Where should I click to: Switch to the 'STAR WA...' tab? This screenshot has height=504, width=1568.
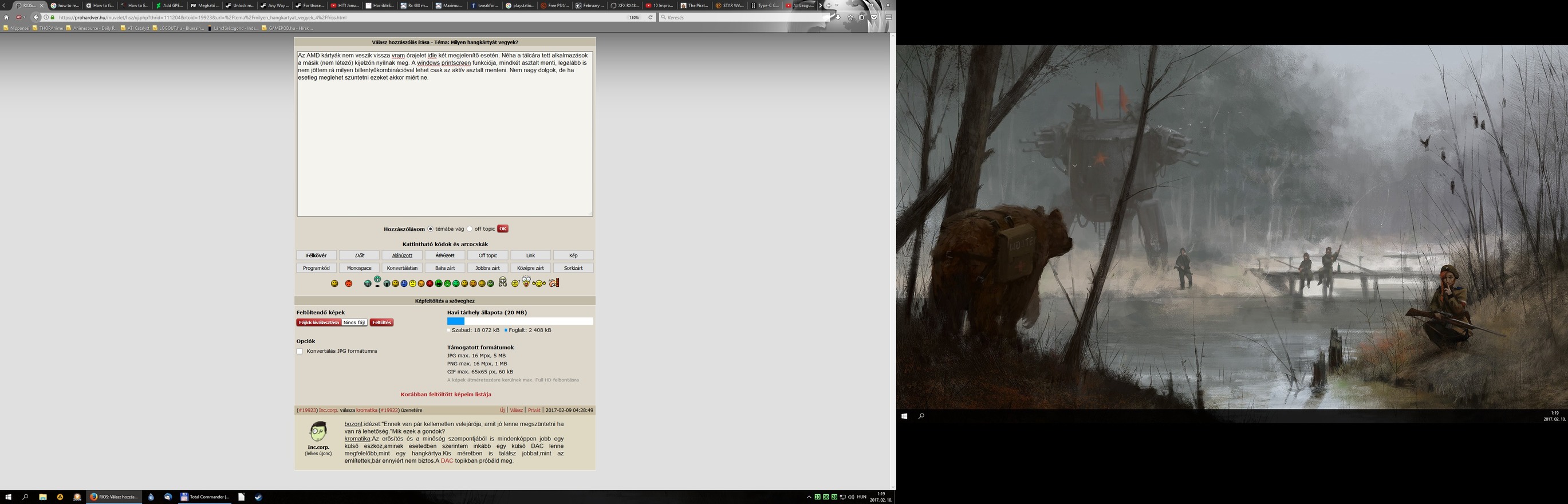pyautogui.click(x=730, y=6)
